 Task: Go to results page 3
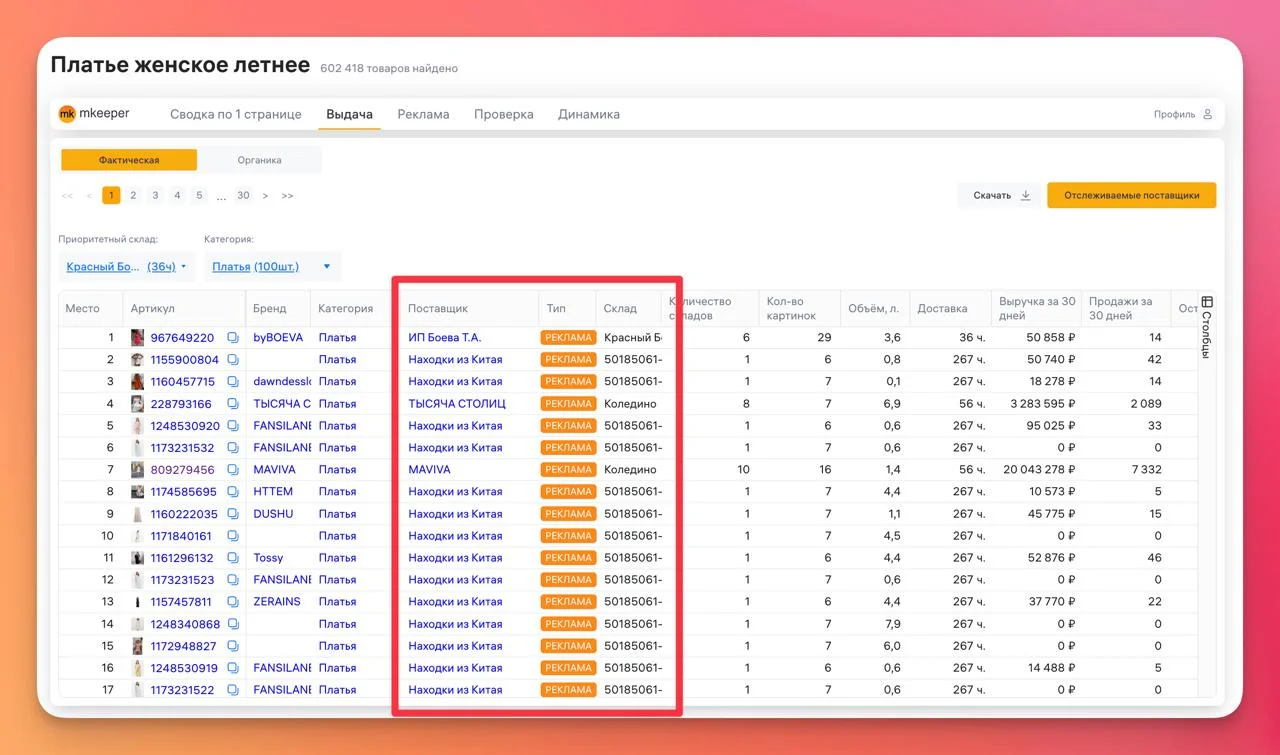pos(155,196)
